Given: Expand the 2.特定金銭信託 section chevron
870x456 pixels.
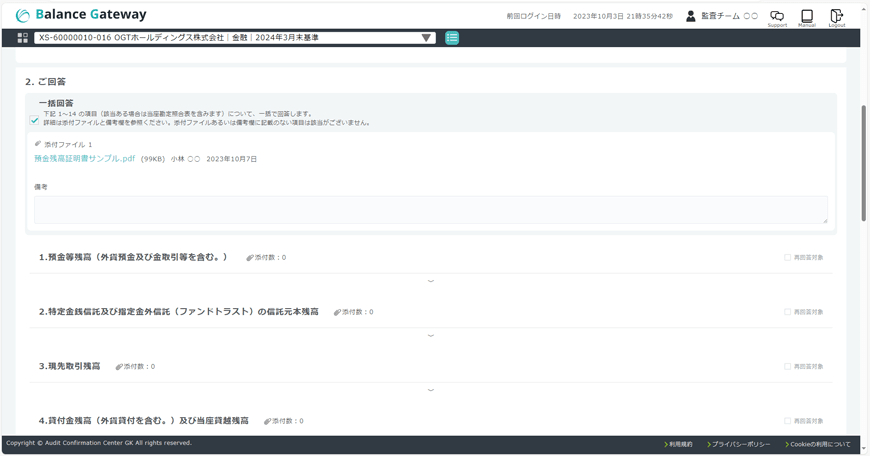Looking at the screenshot, I should click(x=431, y=336).
